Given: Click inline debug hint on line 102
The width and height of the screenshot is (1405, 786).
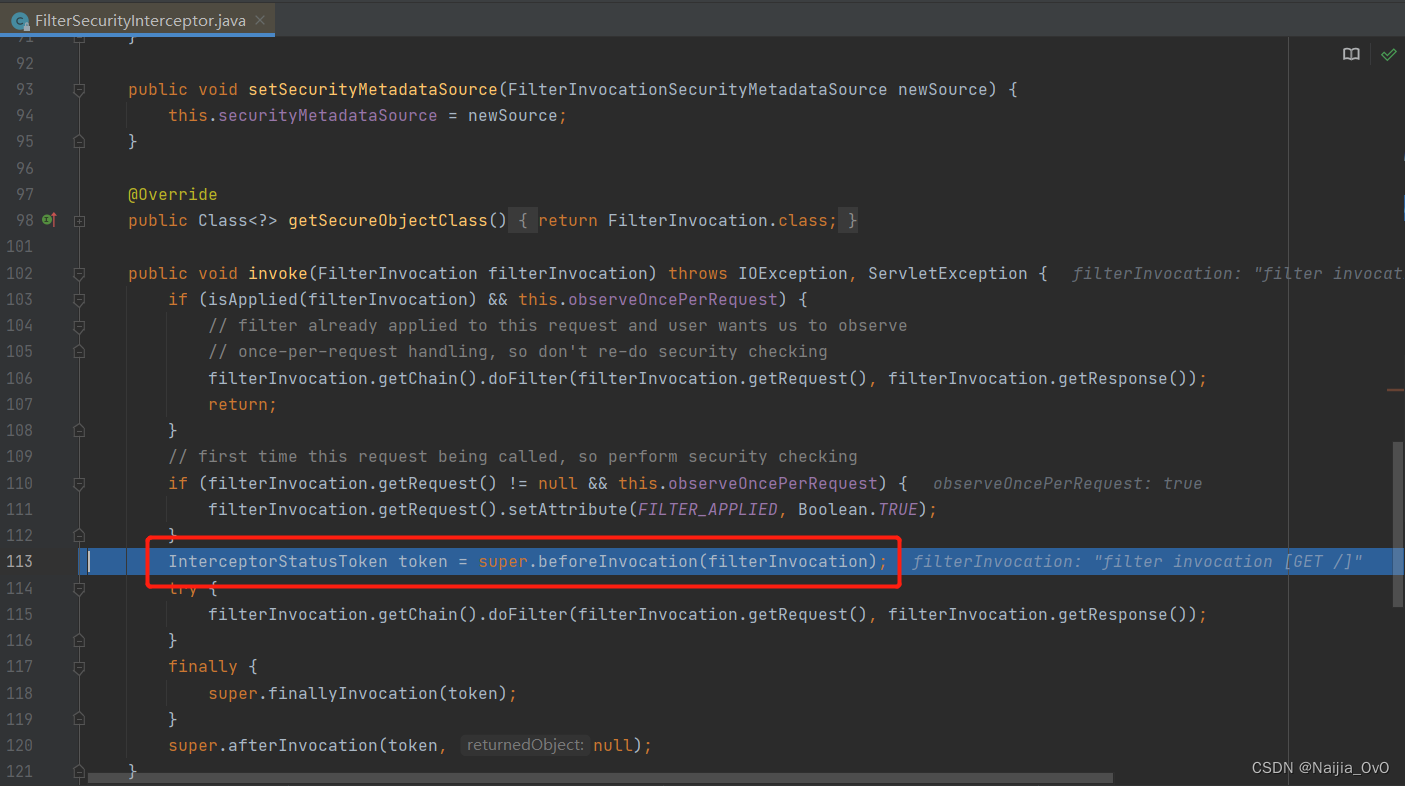Looking at the screenshot, I should (x=1238, y=273).
